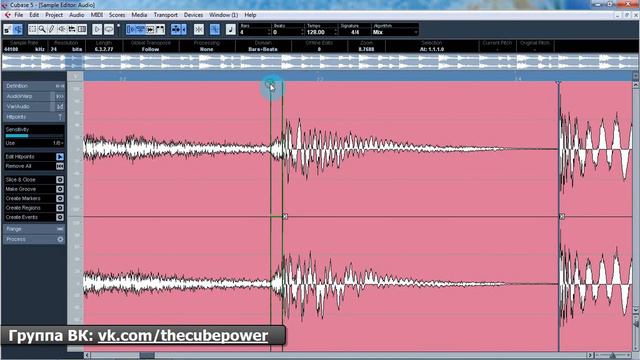Click the horizontal scrollbar thumb
The height and width of the screenshot is (360, 640).
(147, 356)
